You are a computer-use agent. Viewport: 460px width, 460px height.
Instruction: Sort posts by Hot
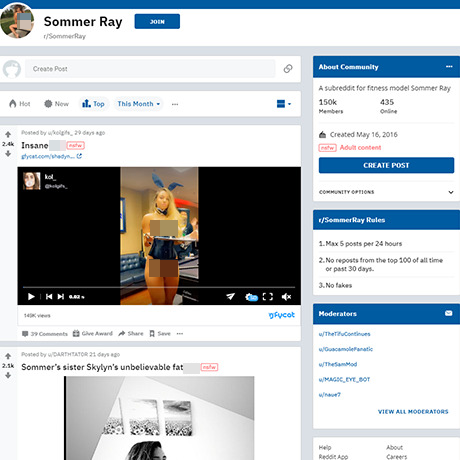click(x=20, y=104)
